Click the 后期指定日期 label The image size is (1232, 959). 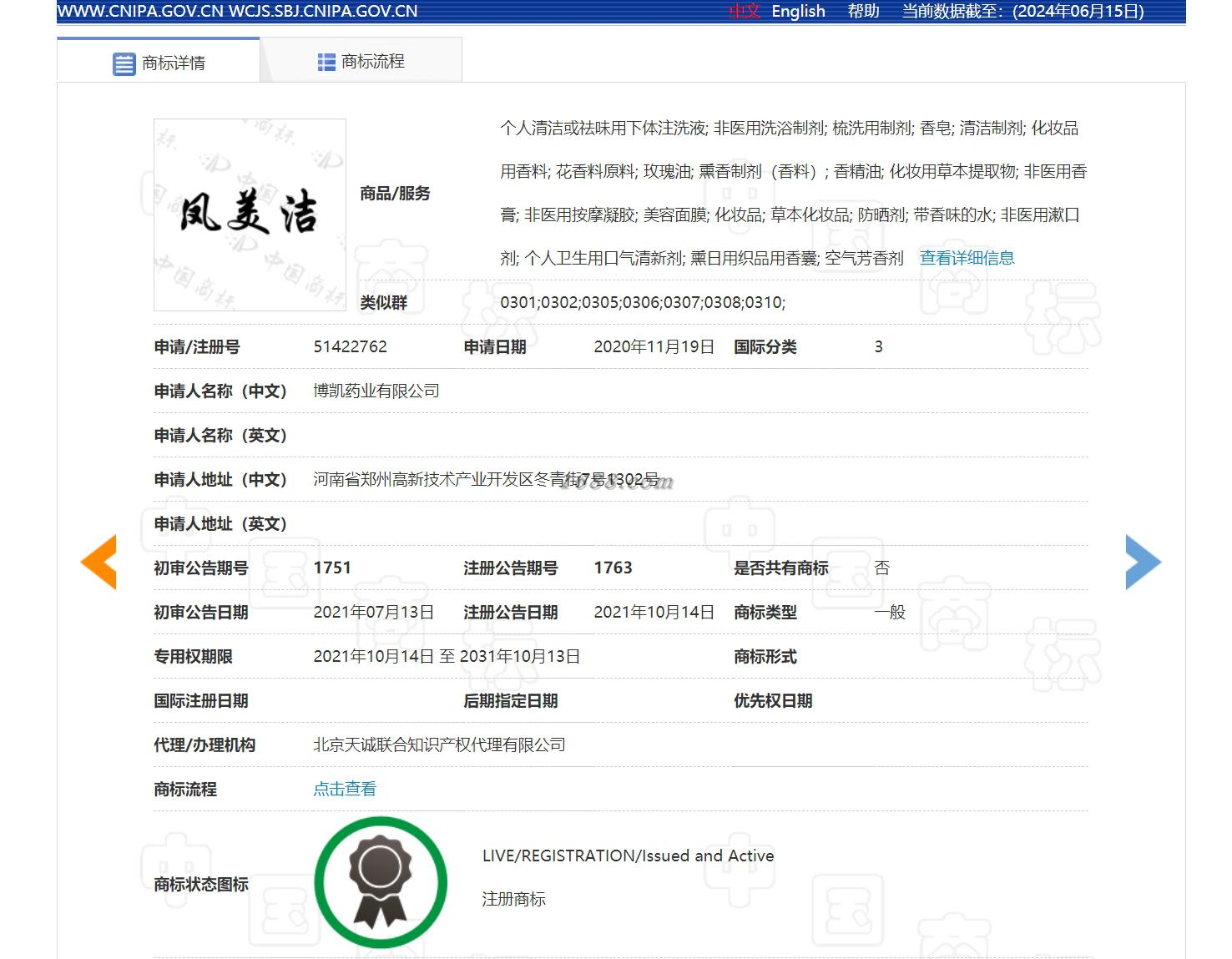coord(511,700)
